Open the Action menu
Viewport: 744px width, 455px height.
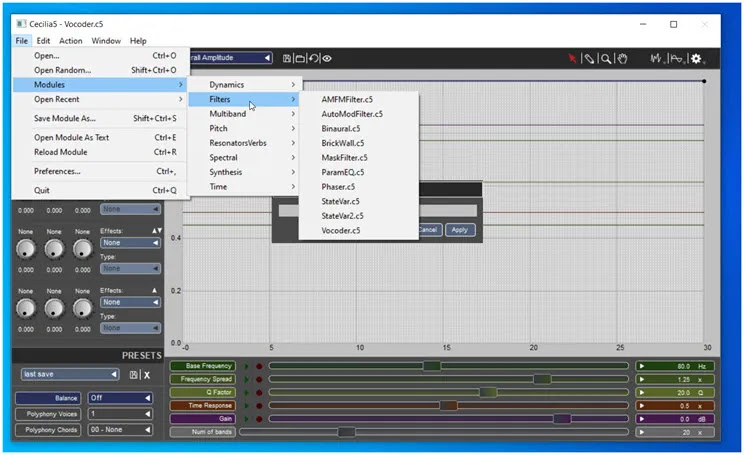[x=70, y=41]
